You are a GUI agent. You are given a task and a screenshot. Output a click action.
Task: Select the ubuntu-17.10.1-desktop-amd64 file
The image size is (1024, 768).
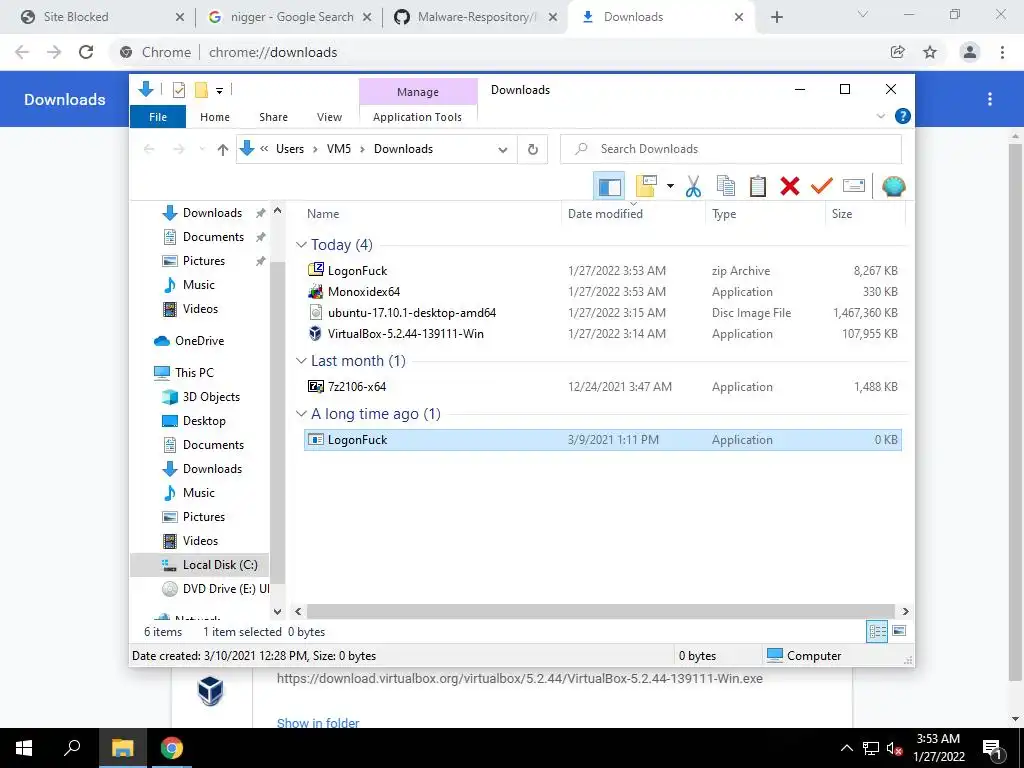coord(602,313)
